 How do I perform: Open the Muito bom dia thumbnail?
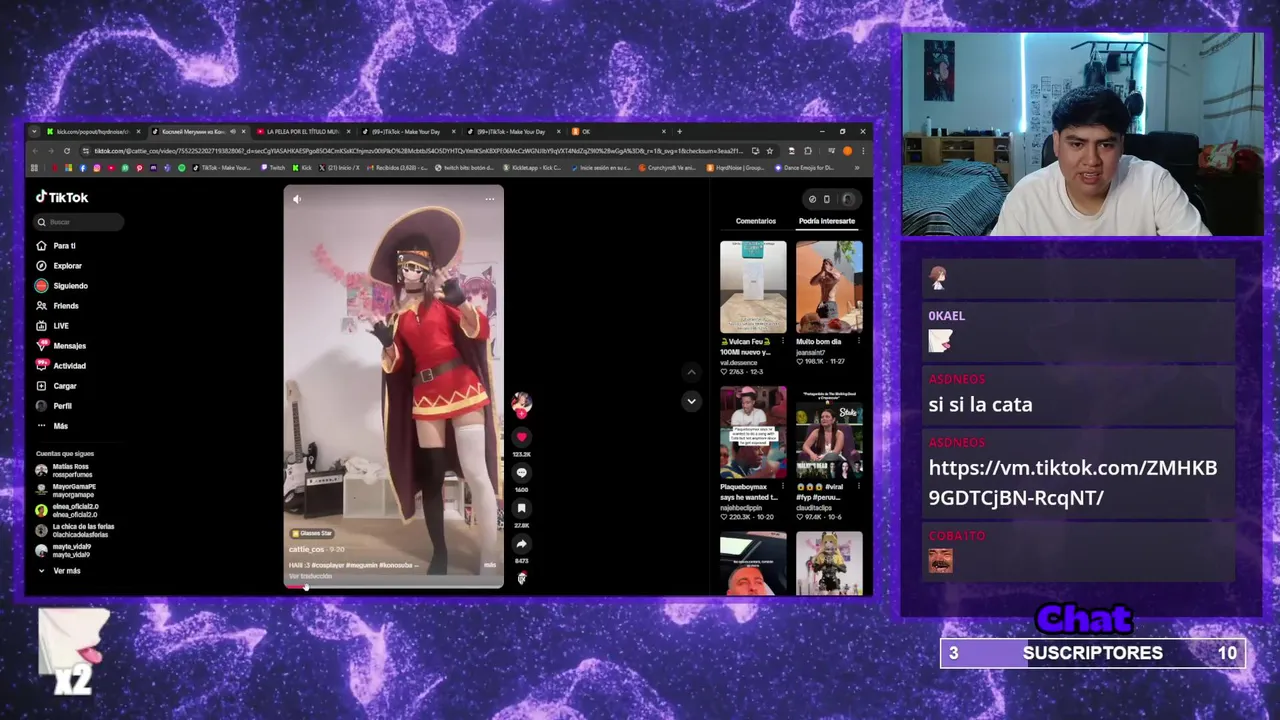click(x=829, y=287)
